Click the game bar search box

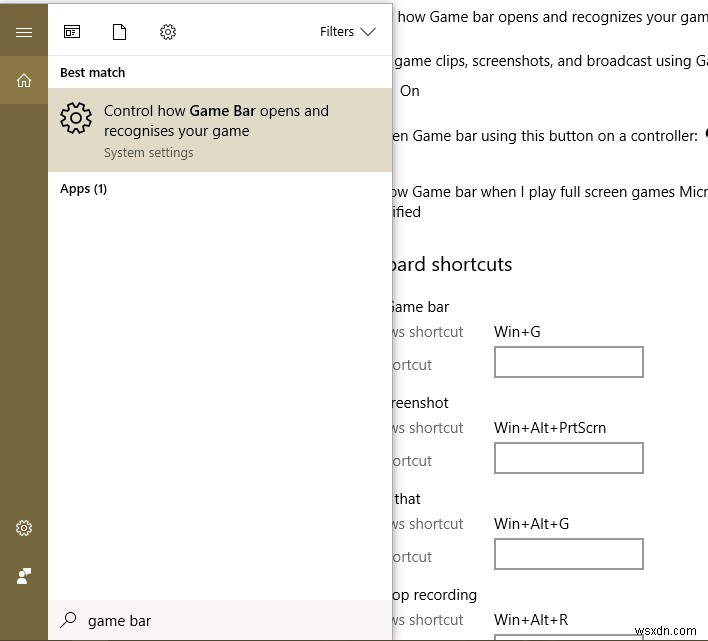pos(220,620)
